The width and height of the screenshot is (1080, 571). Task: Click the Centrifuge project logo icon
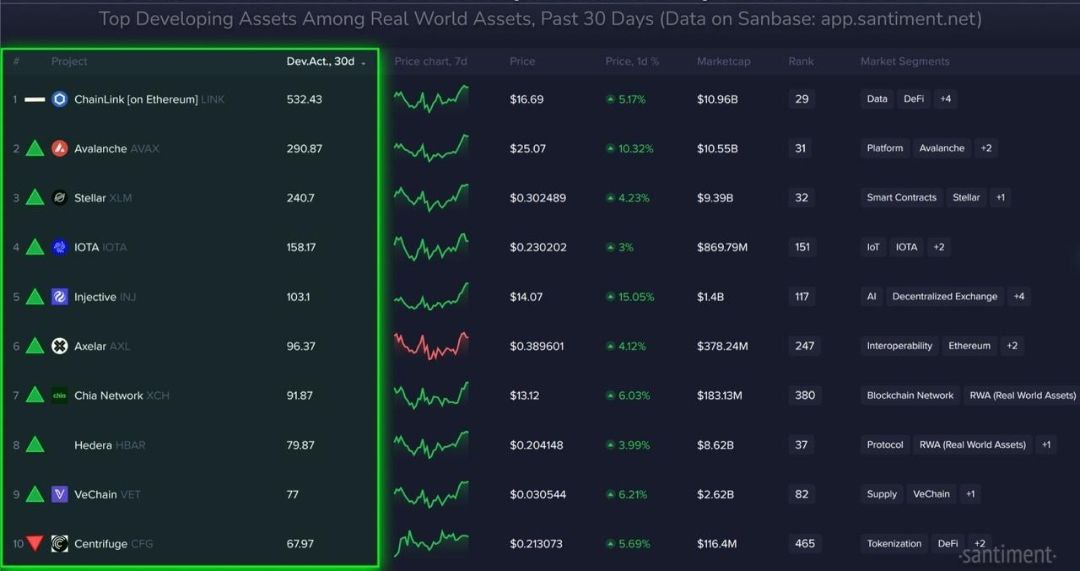coord(60,543)
